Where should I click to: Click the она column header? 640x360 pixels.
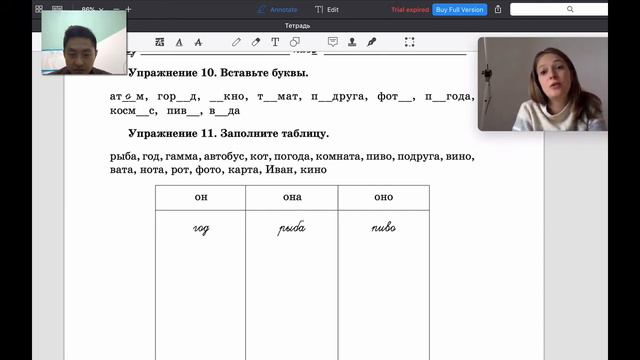pos(292,198)
